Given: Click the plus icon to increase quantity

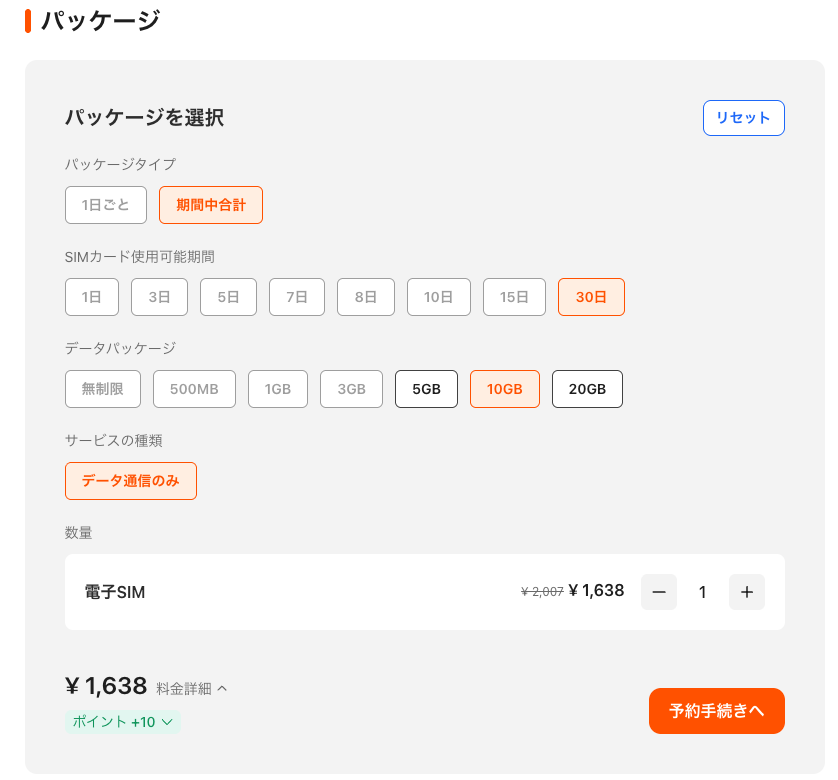Looking at the screenshot, I should [x=747, y=592].
